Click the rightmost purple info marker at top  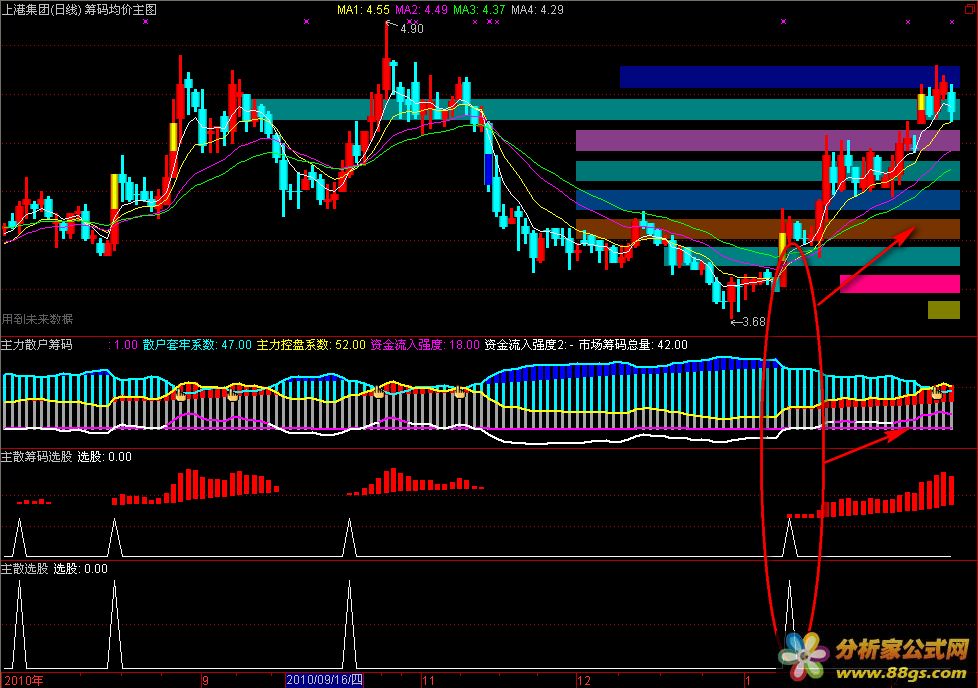(952, 22)
